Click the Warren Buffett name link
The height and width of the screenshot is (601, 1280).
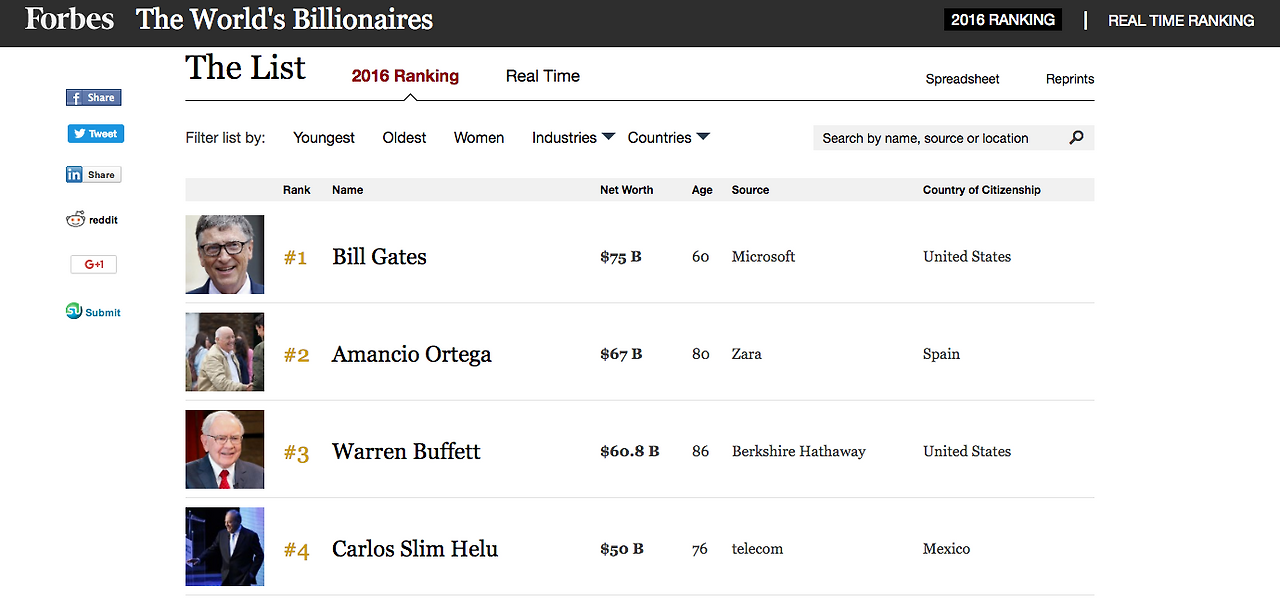point(406,452)
